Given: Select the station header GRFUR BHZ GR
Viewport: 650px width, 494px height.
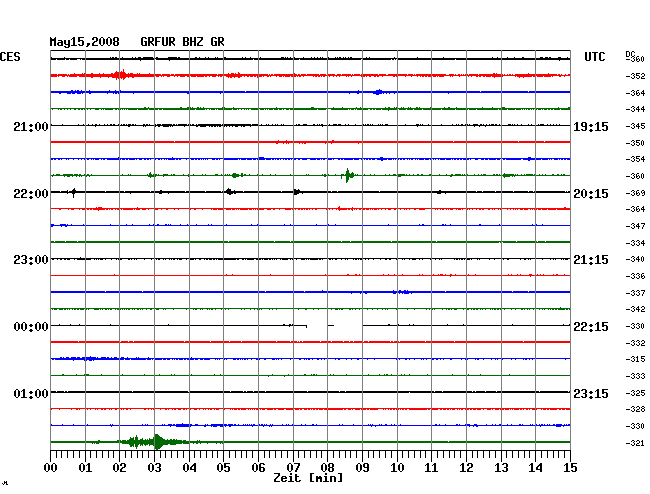Looking at the screenshot, I should [x=182, y=42].
